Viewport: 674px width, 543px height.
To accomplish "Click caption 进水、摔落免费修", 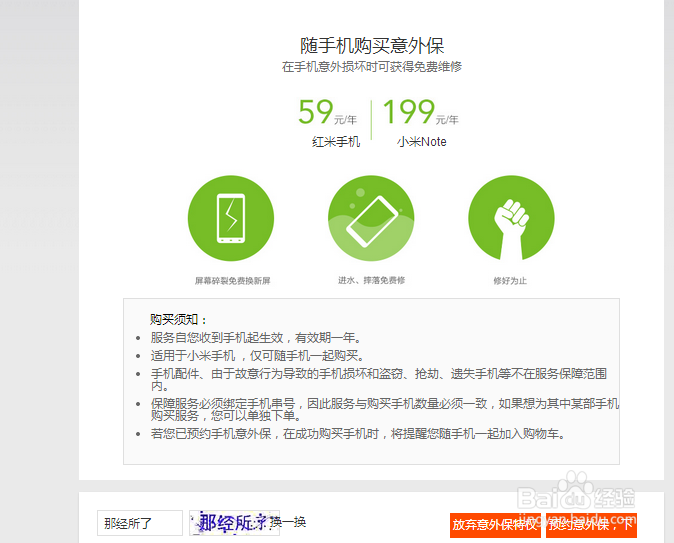I will point(371,280).
